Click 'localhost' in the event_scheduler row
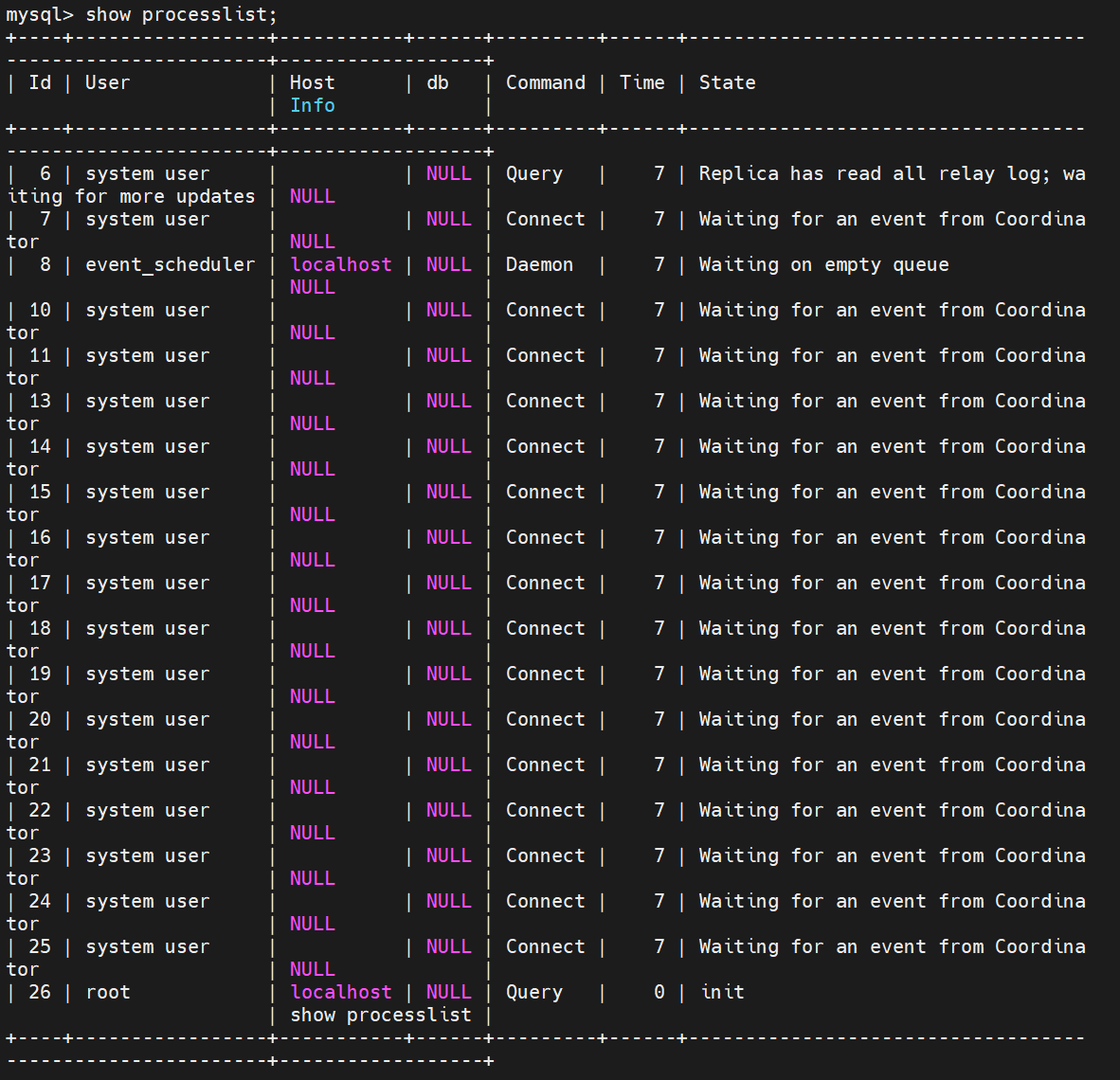The image size is (1120, 1080). [341, 265]
